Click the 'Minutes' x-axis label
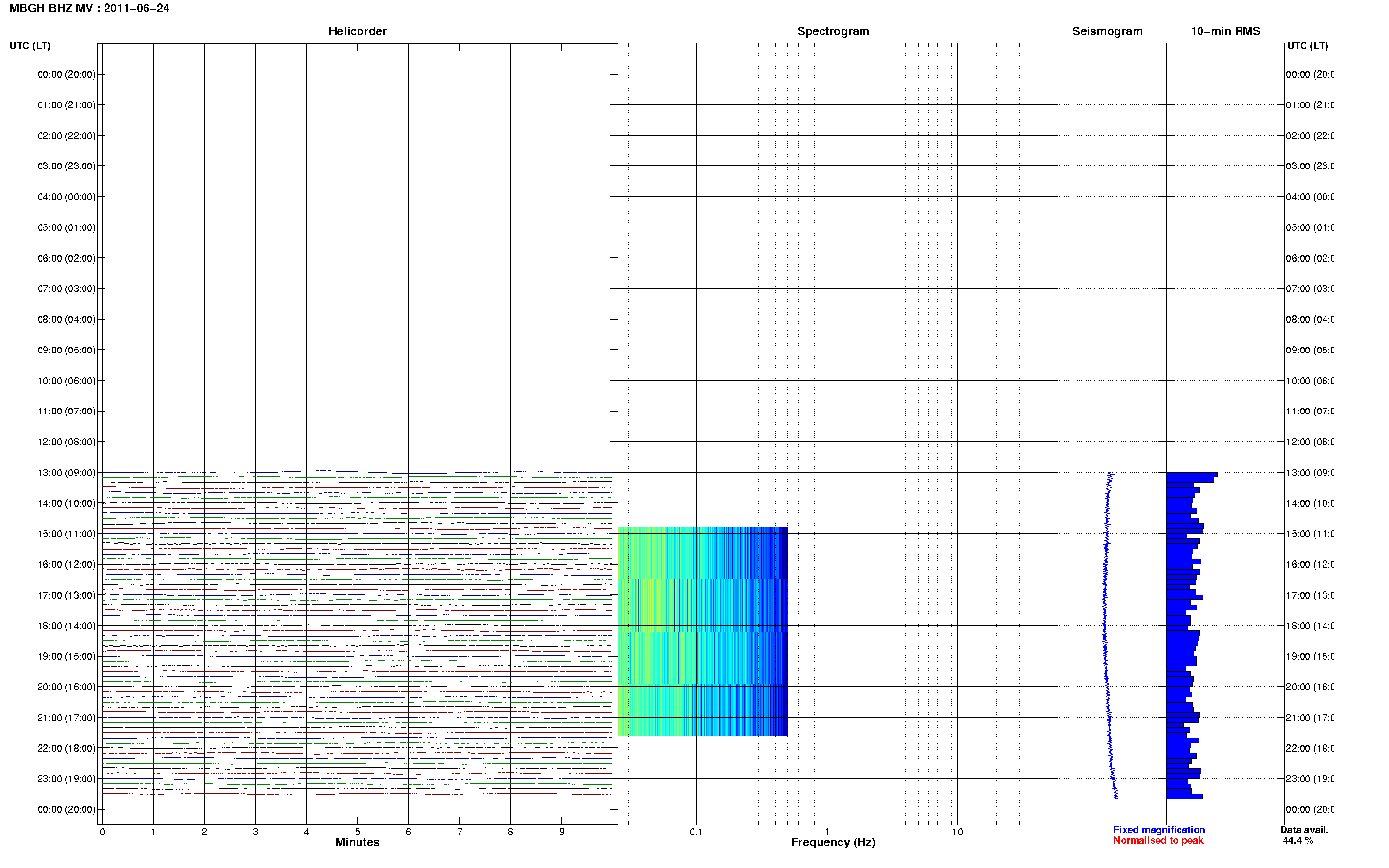 pos(357,842)
